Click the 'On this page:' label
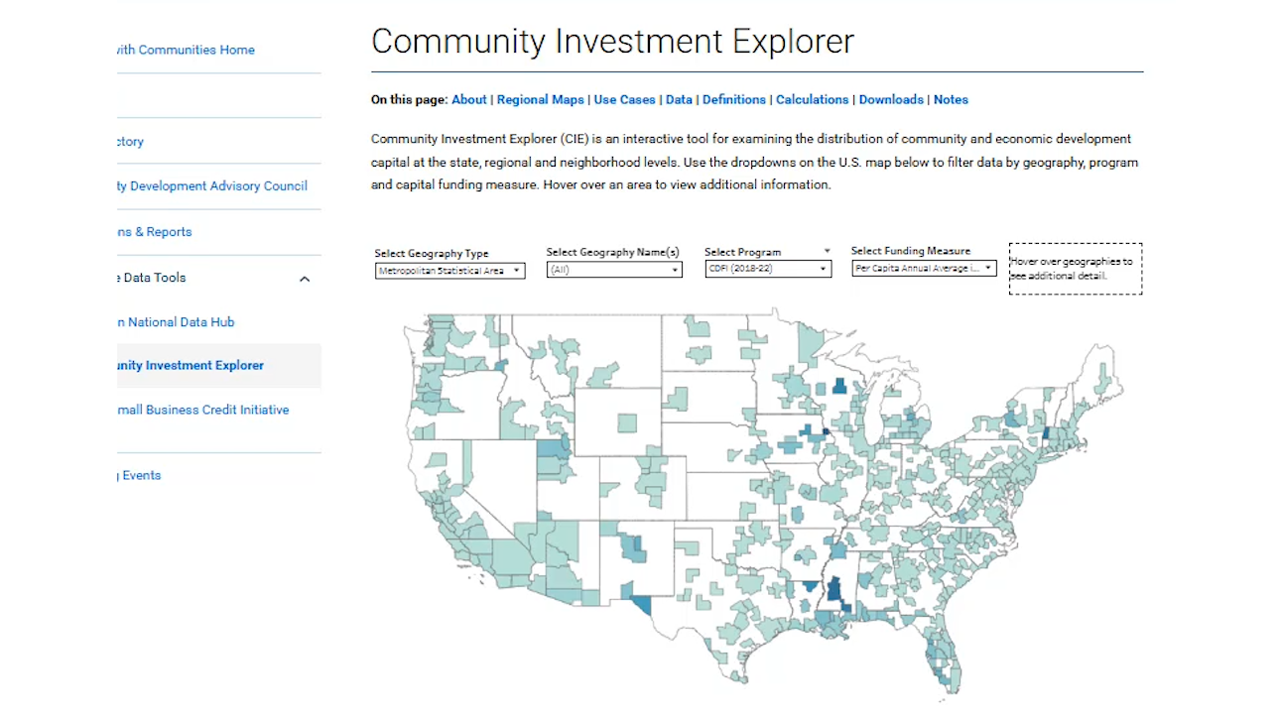Viewport: 1280px width, 720px height. point(409,100)
